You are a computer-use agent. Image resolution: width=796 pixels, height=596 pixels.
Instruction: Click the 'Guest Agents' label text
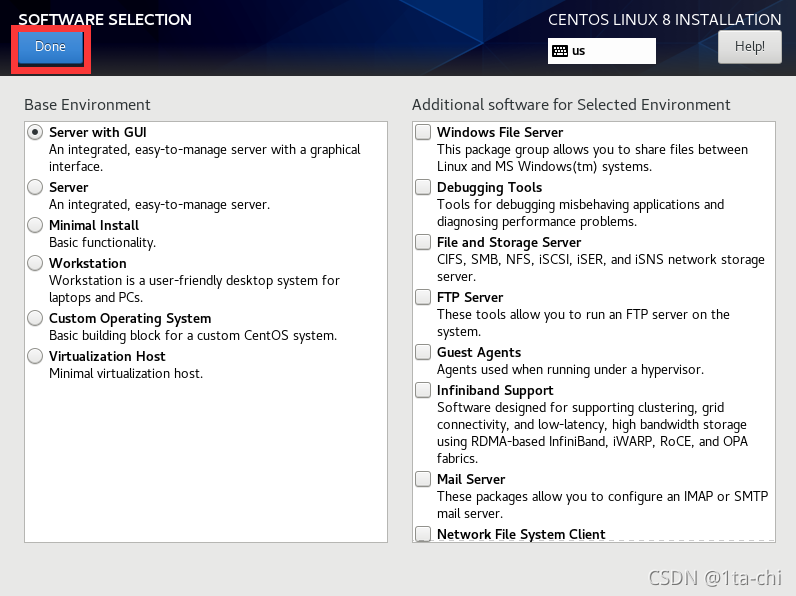[x=479, y=353]
